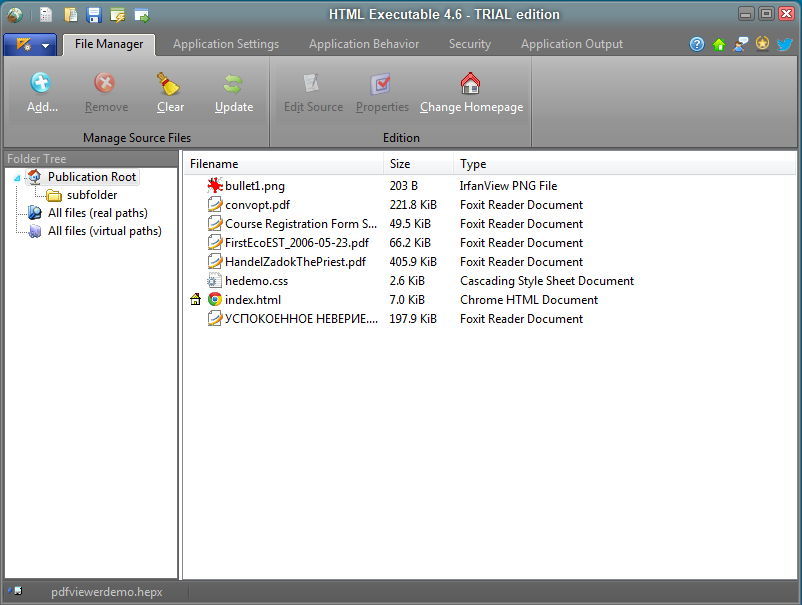The height and width of the screenshot is (605, 802).
Task: Clear source files with the broom icon
Action: pos(169,83)
